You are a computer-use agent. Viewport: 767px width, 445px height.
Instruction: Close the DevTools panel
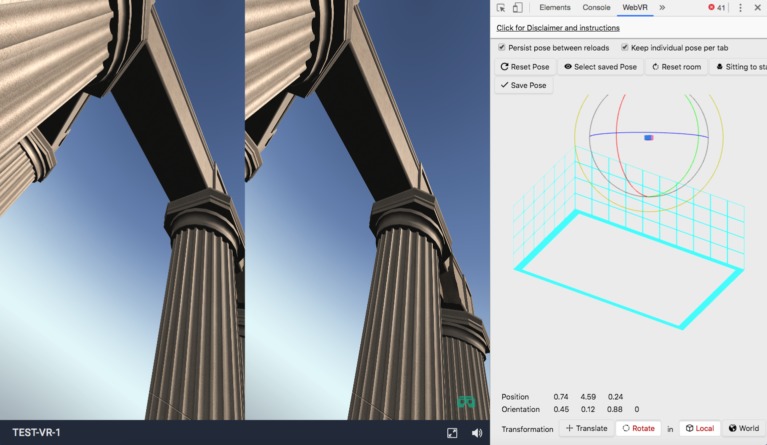click(757, 8)
